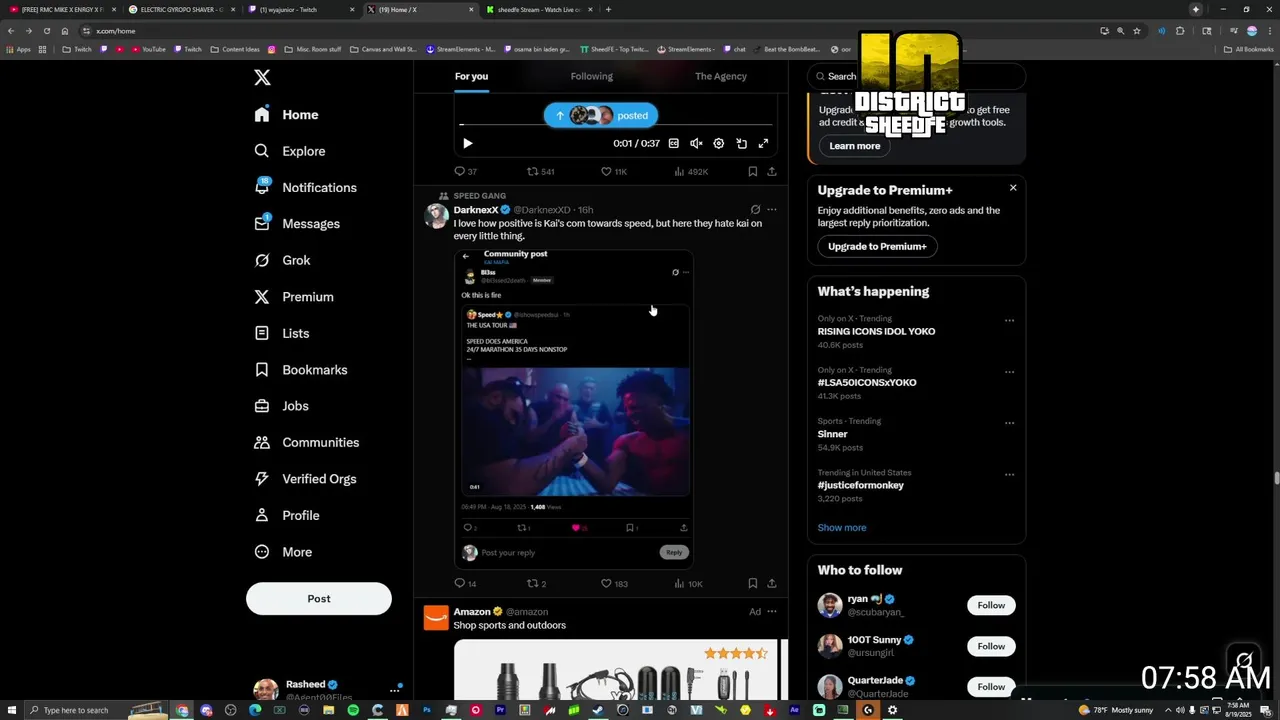Reload the page in browser
Image resolution: width=1280 pixels, height=720 pixels.
coord(46,31)
